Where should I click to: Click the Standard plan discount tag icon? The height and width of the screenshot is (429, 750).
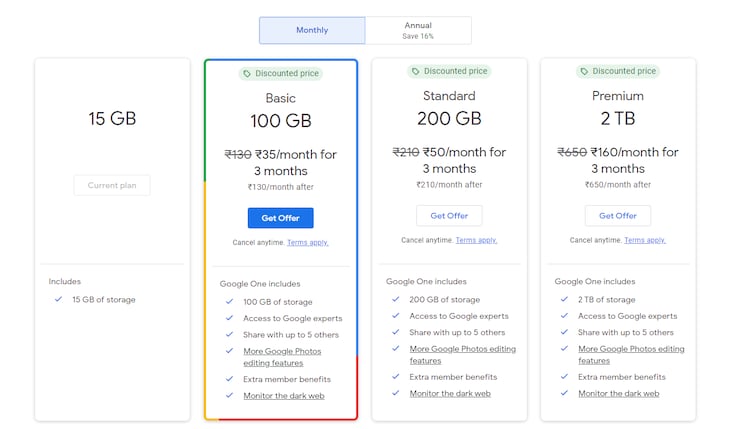pos(416,72)
